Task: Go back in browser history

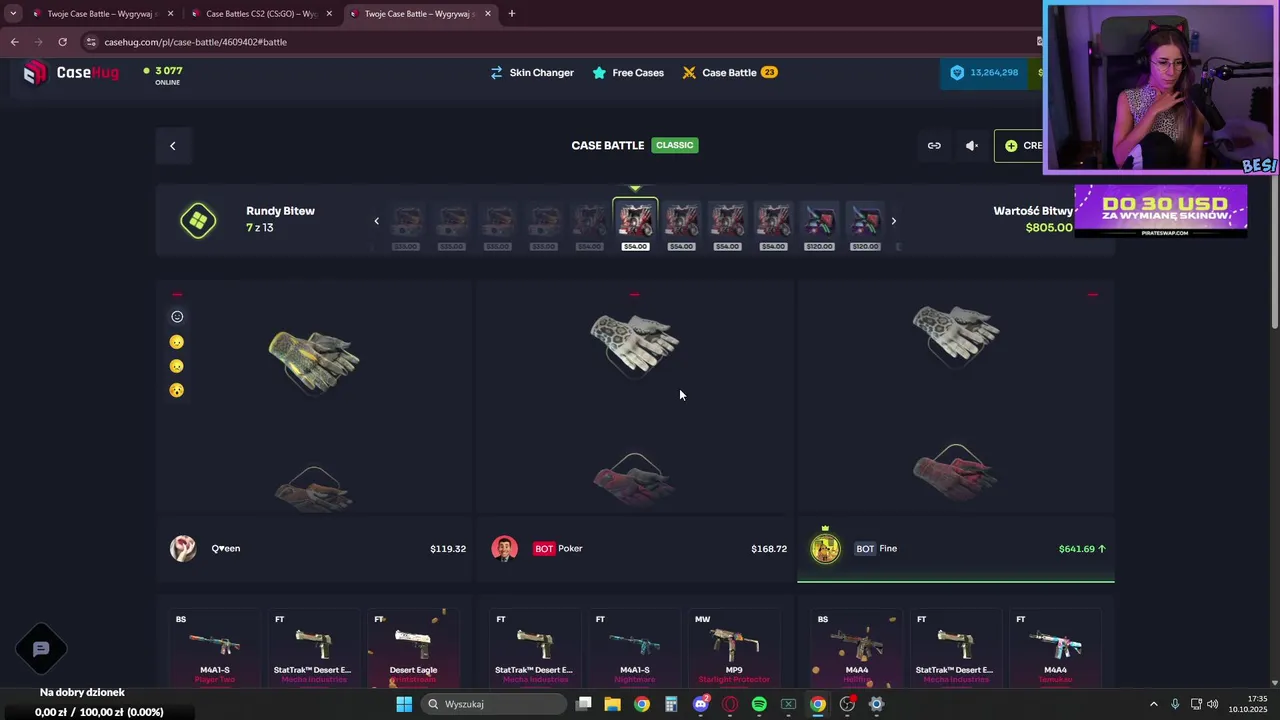Action: point(14,42)
